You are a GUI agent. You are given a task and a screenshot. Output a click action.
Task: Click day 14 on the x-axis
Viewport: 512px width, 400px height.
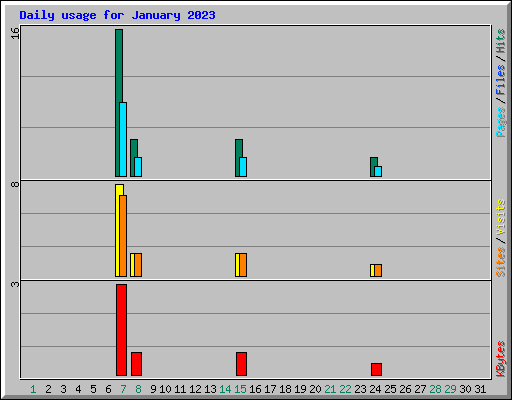225,389
